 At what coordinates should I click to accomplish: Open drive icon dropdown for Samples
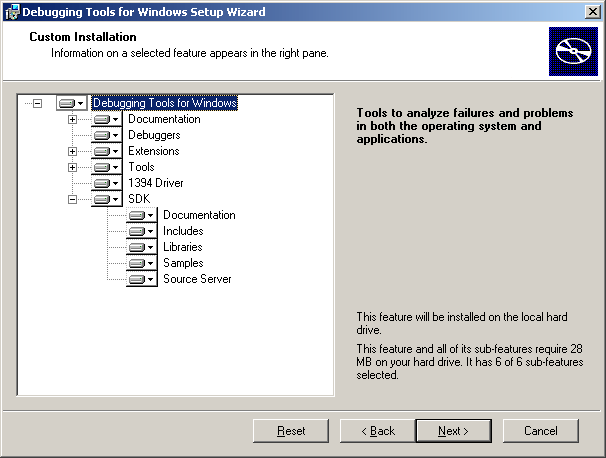[141, 263]
